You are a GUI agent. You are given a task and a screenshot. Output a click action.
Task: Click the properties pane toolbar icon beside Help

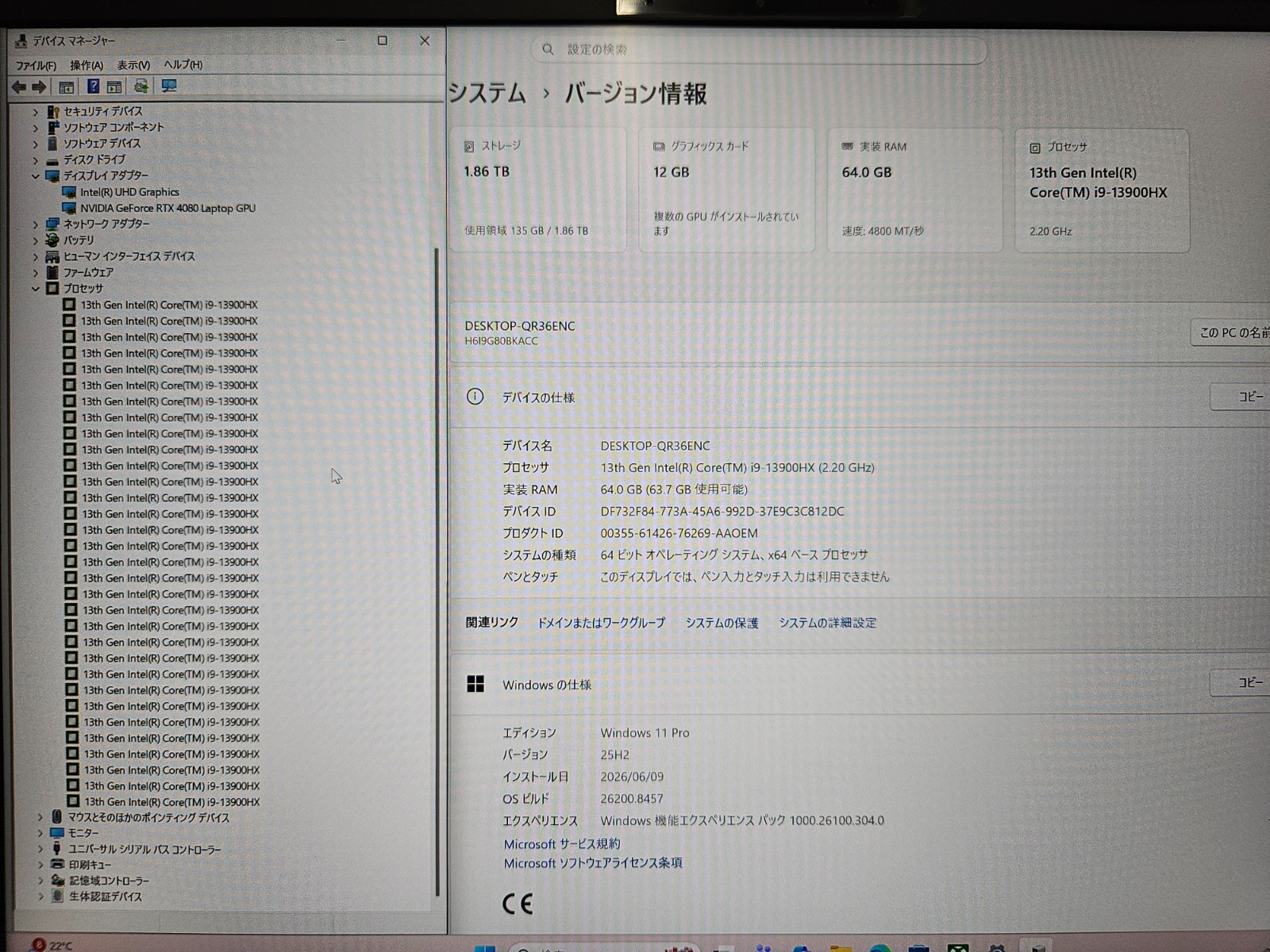114,86
